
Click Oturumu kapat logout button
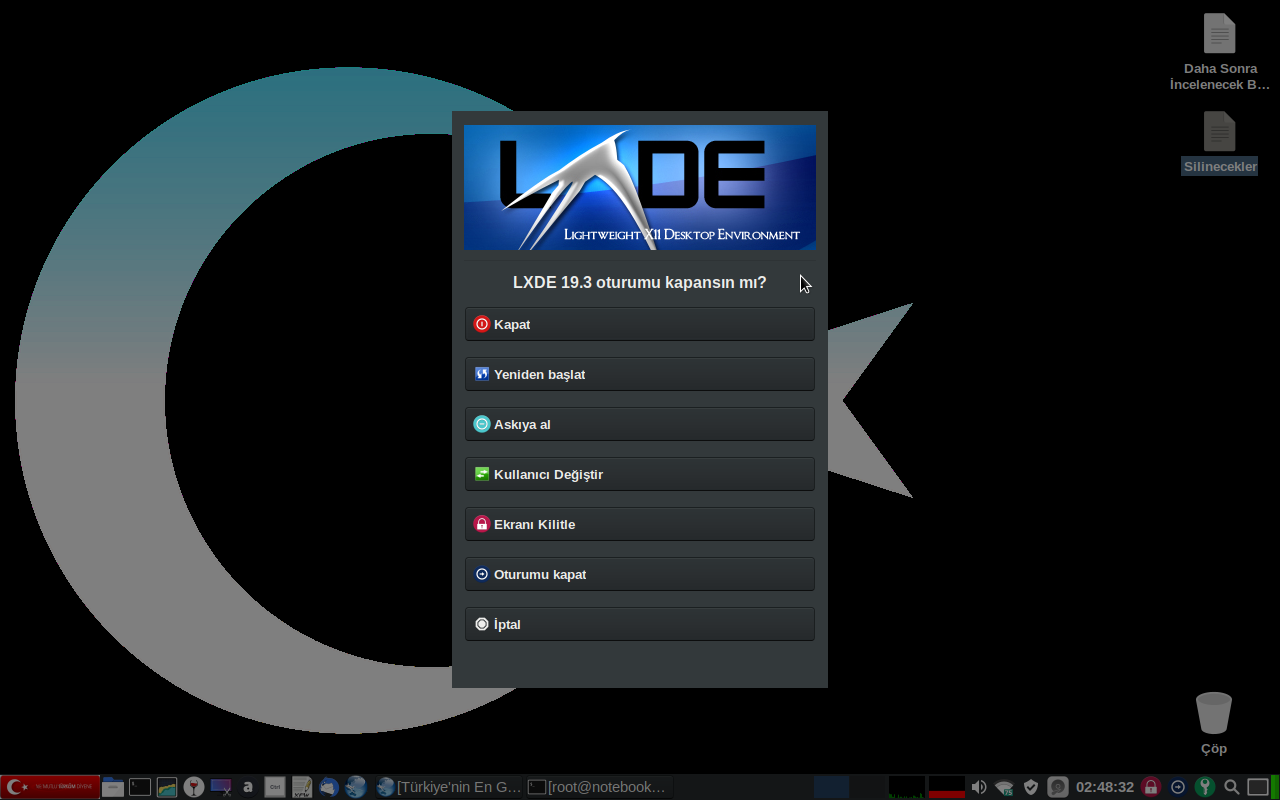tap(640, 574)
